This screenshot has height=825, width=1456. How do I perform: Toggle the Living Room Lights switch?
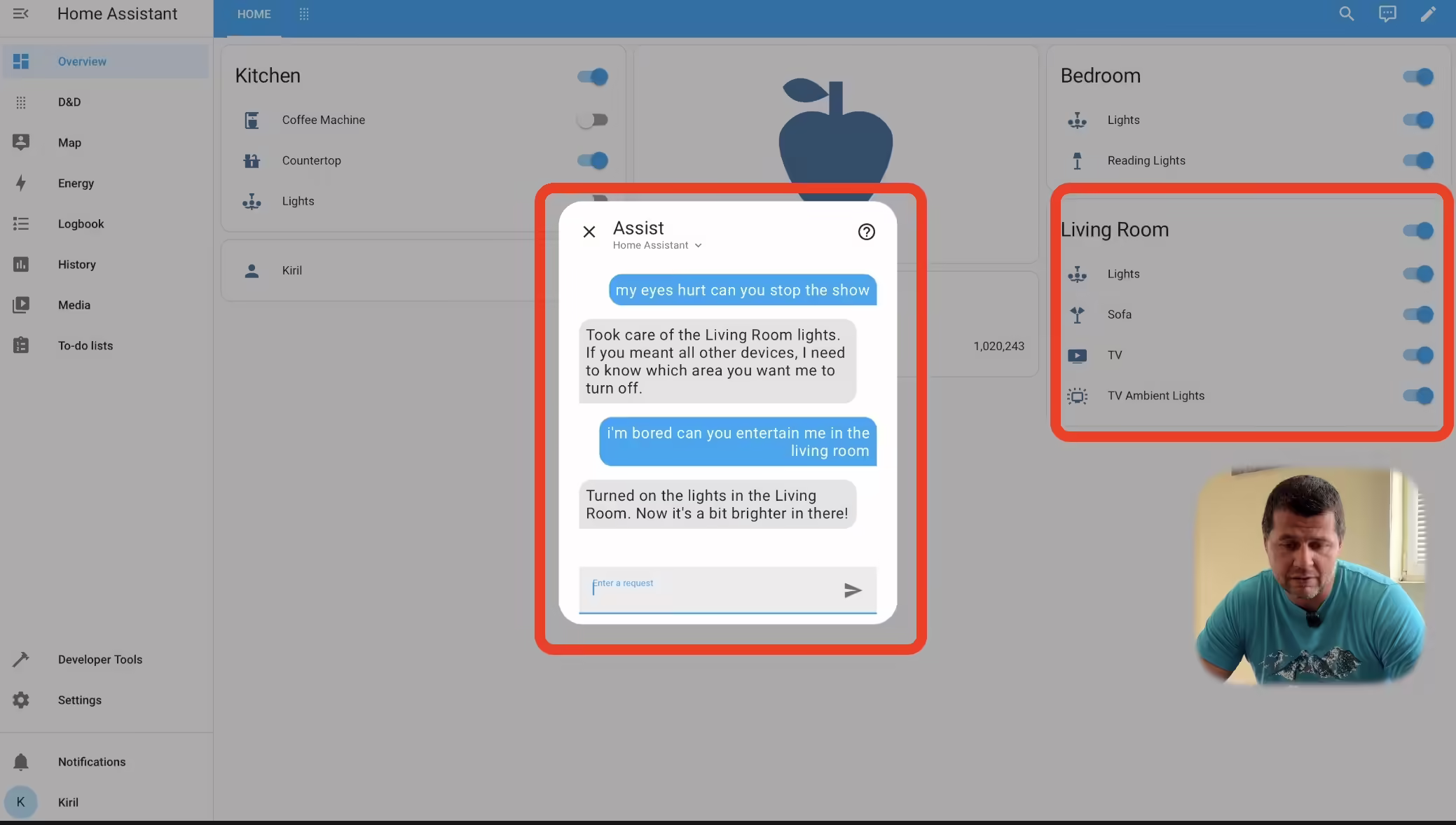coord(1418,275)
